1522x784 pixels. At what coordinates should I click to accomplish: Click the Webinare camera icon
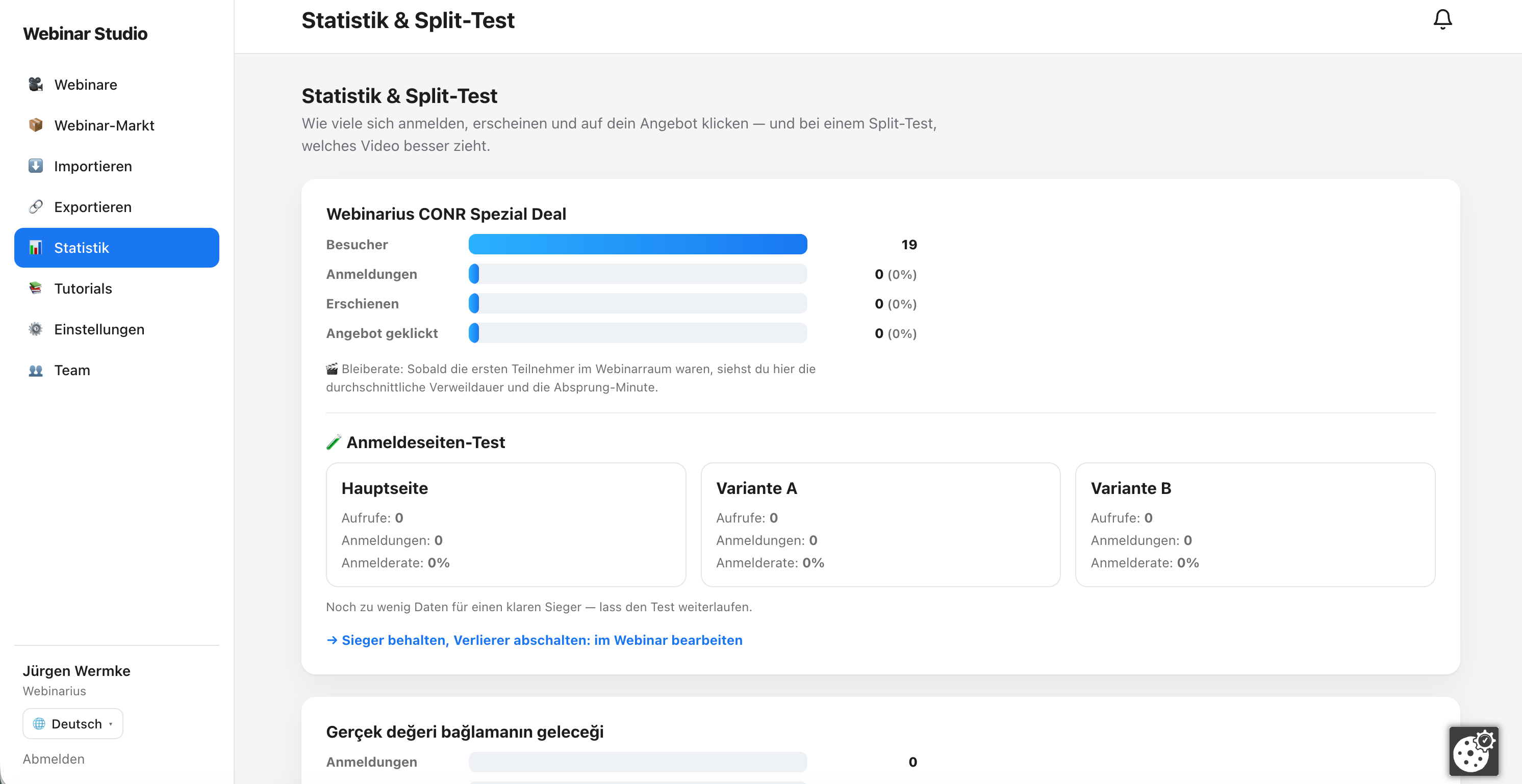[36, 85]
